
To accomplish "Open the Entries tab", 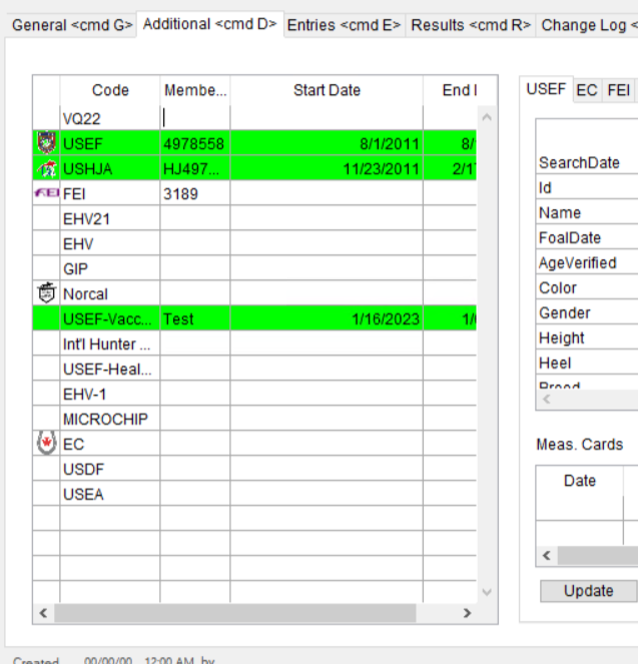I will 344,25.
